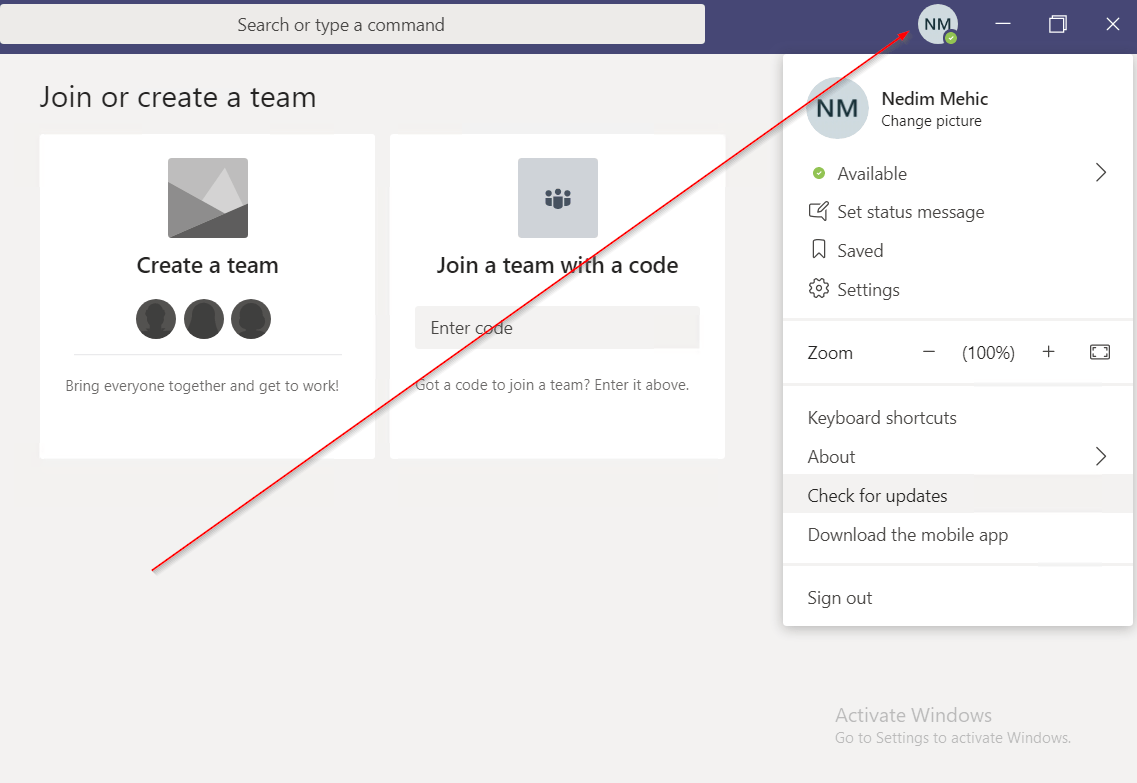Click the NM profile avatar in title bar
Image resolution: width=1137 pixels, height=783 pixels.
click(x=937, y=24)
